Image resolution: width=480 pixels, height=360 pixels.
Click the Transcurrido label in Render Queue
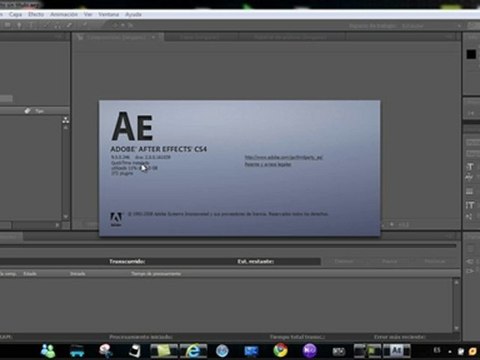127,261
